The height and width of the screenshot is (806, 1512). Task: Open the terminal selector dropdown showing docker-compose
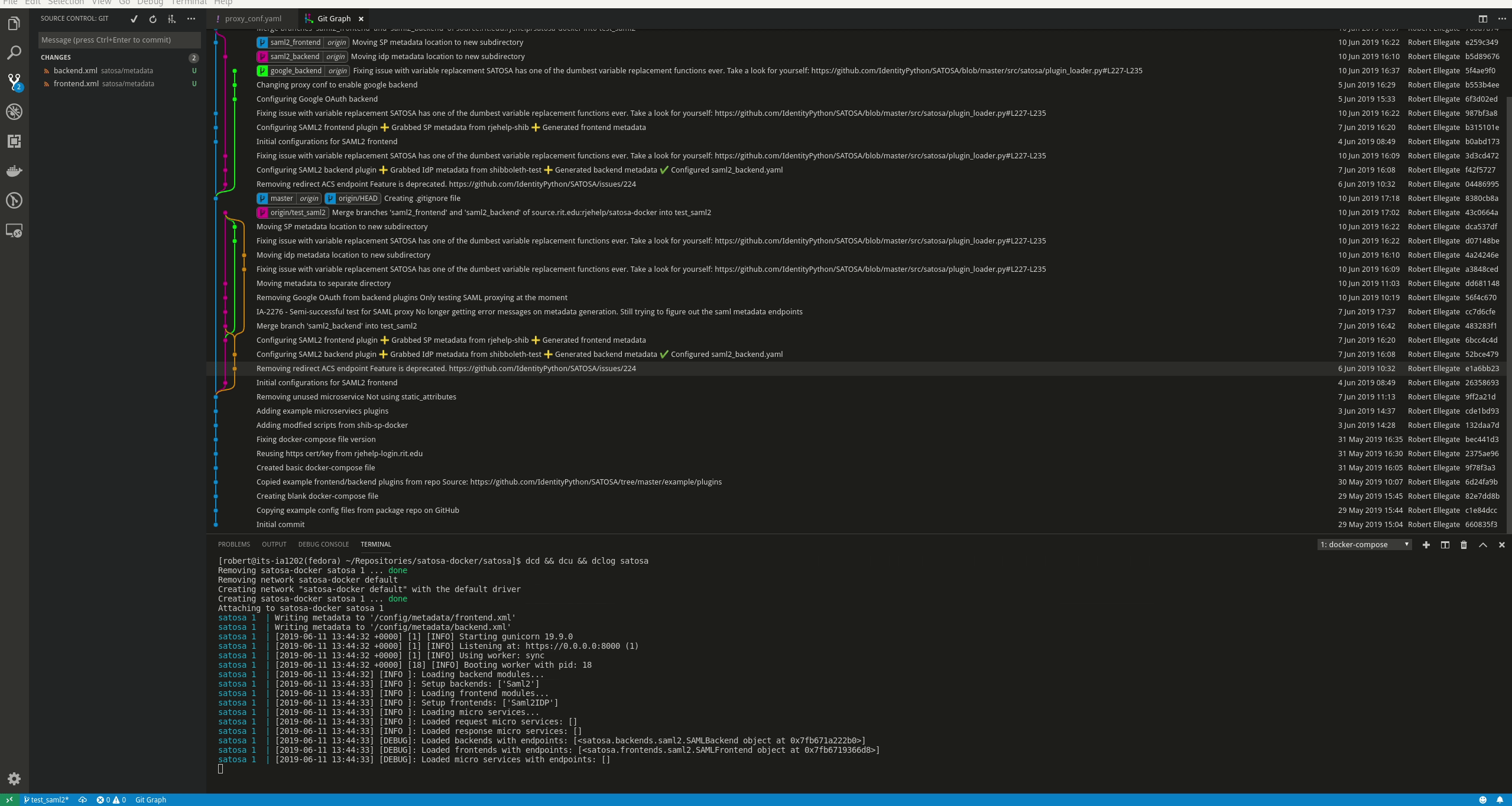coord(1364,544)
